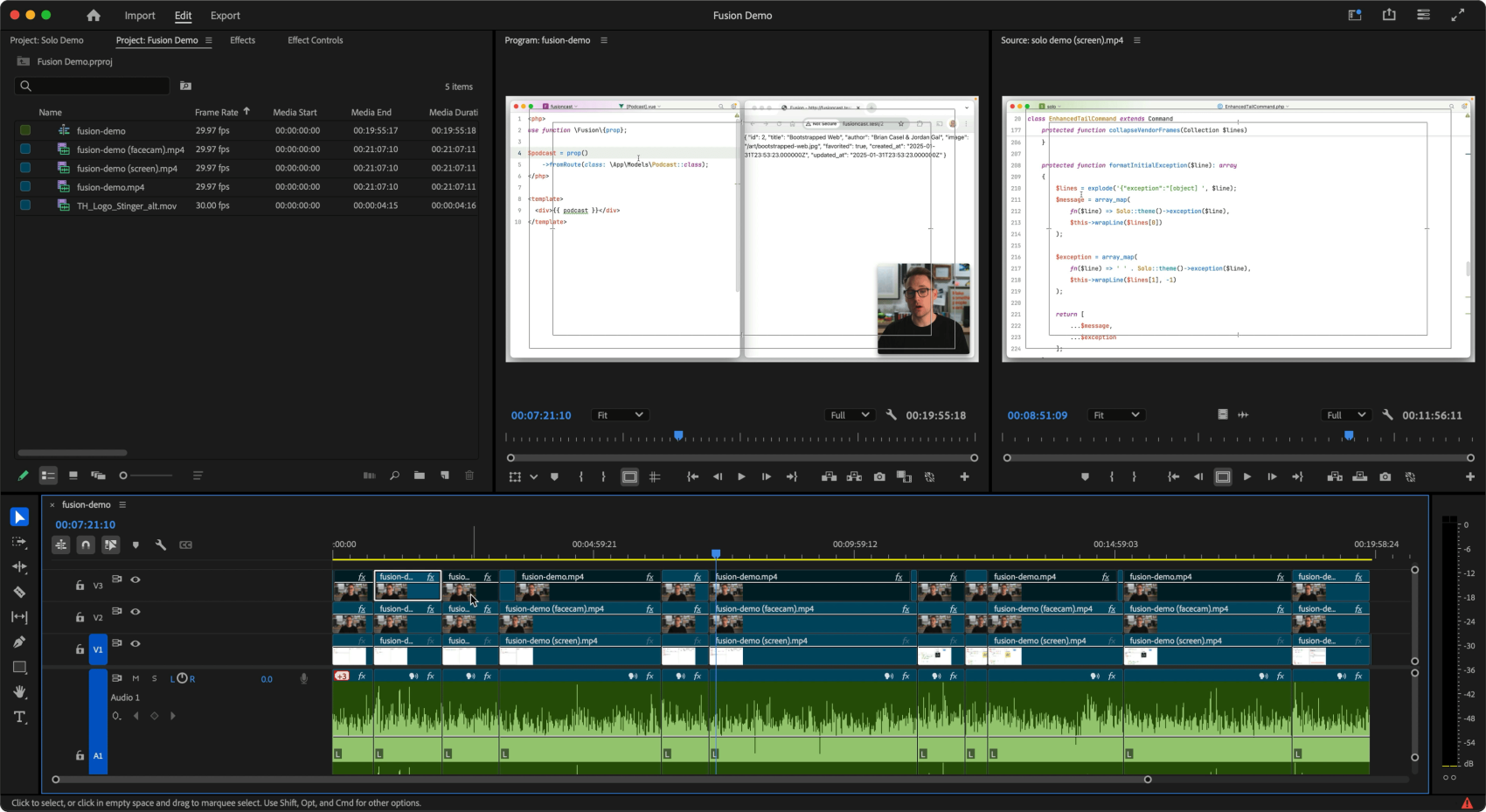This screenshot has width=1486, height=812.
Task: Open Project Fusion Demo panel menu
Action: click(209, 40)
